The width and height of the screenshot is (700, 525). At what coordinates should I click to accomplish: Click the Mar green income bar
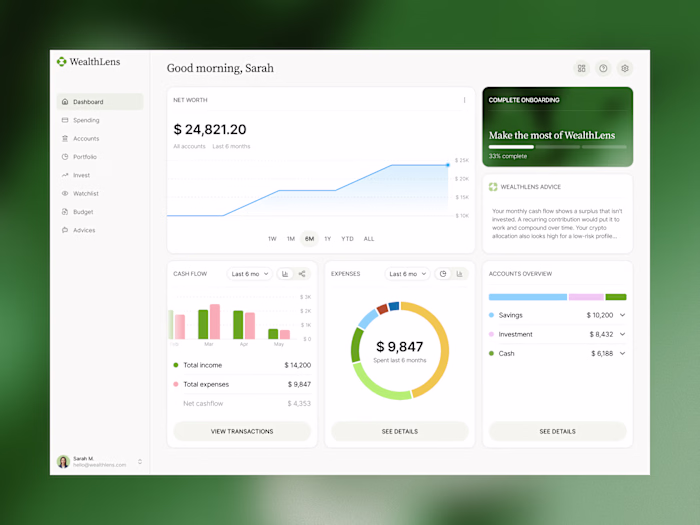pyautogui.click(x=203, y=324)
